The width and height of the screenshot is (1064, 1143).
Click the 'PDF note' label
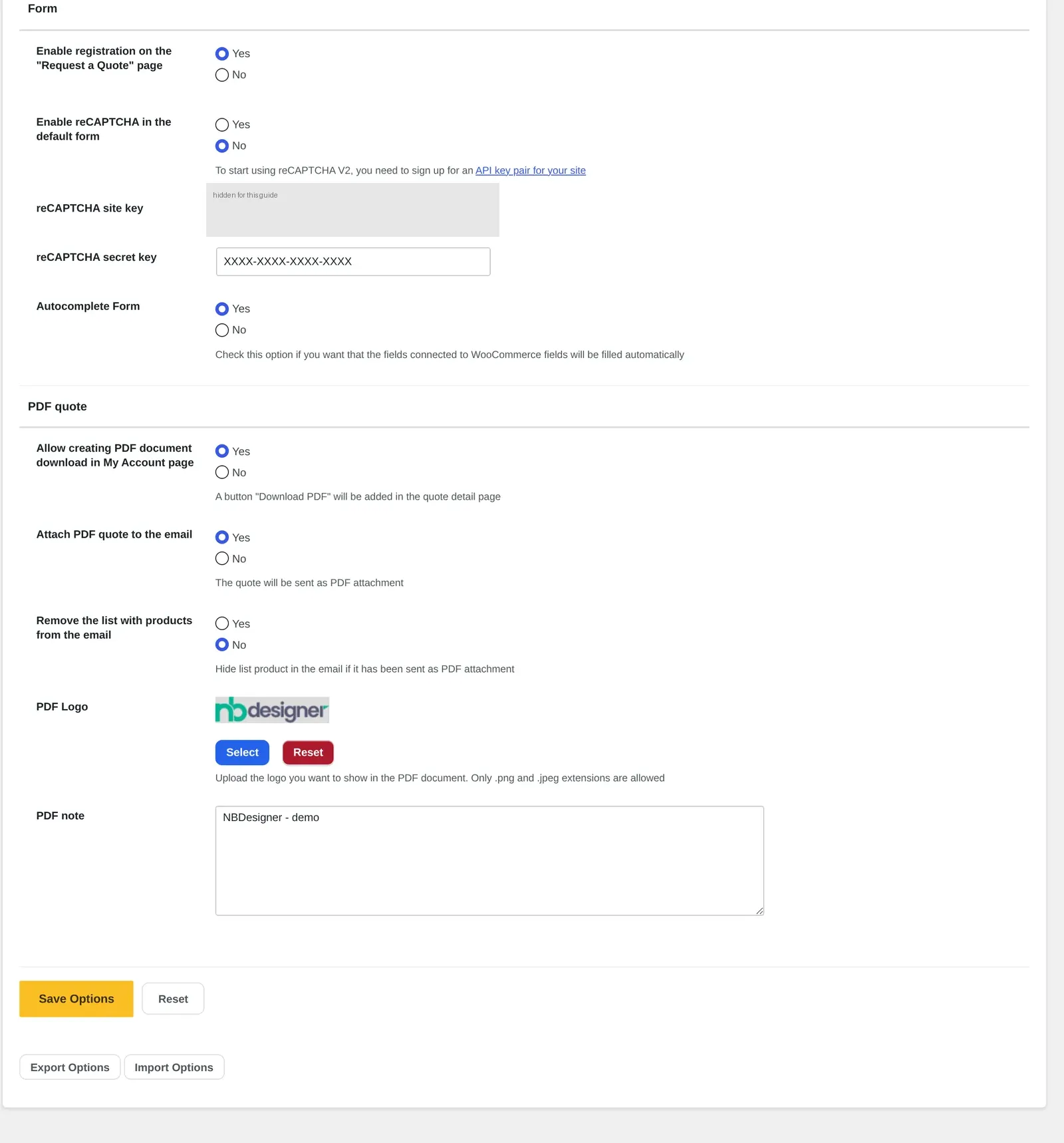pyautogui.click(x=61, y=816)
